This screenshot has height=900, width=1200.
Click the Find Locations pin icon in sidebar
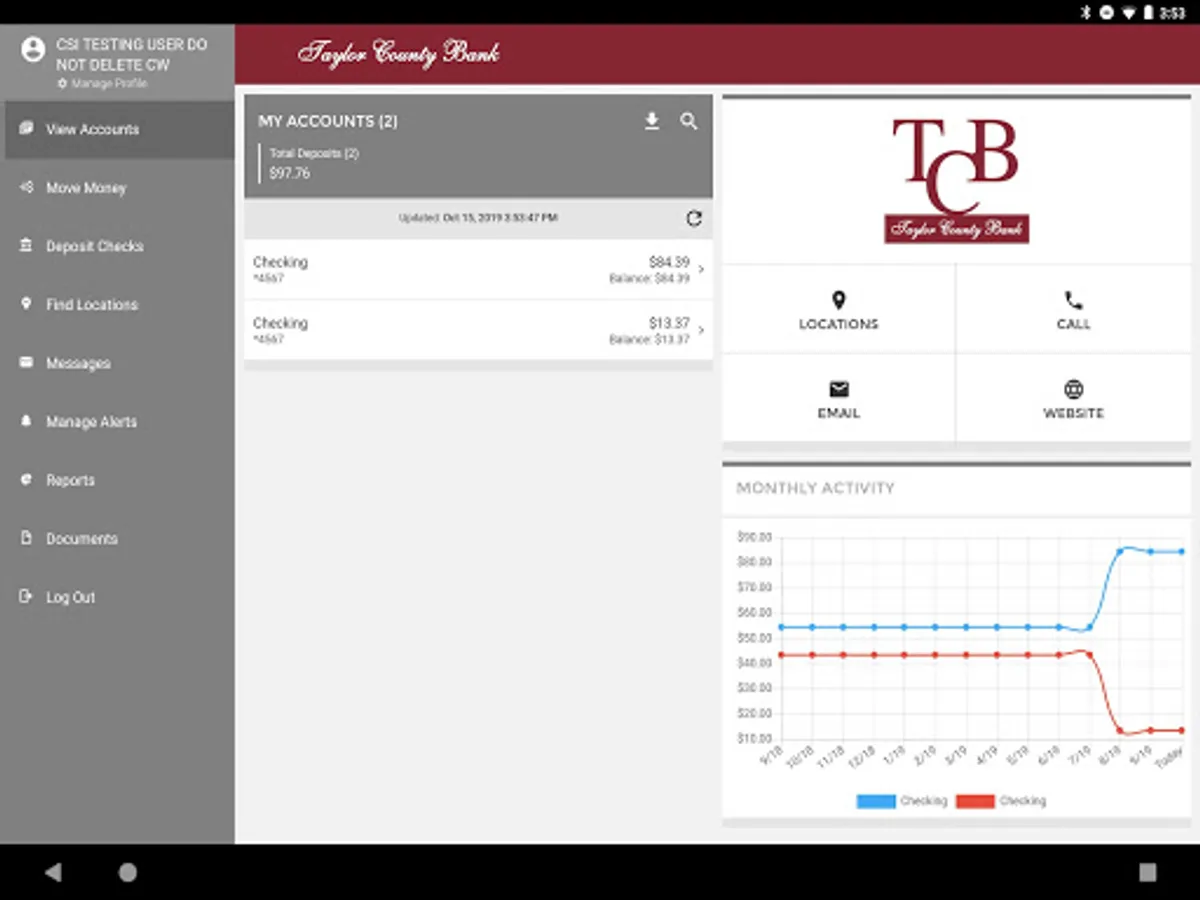26,304
